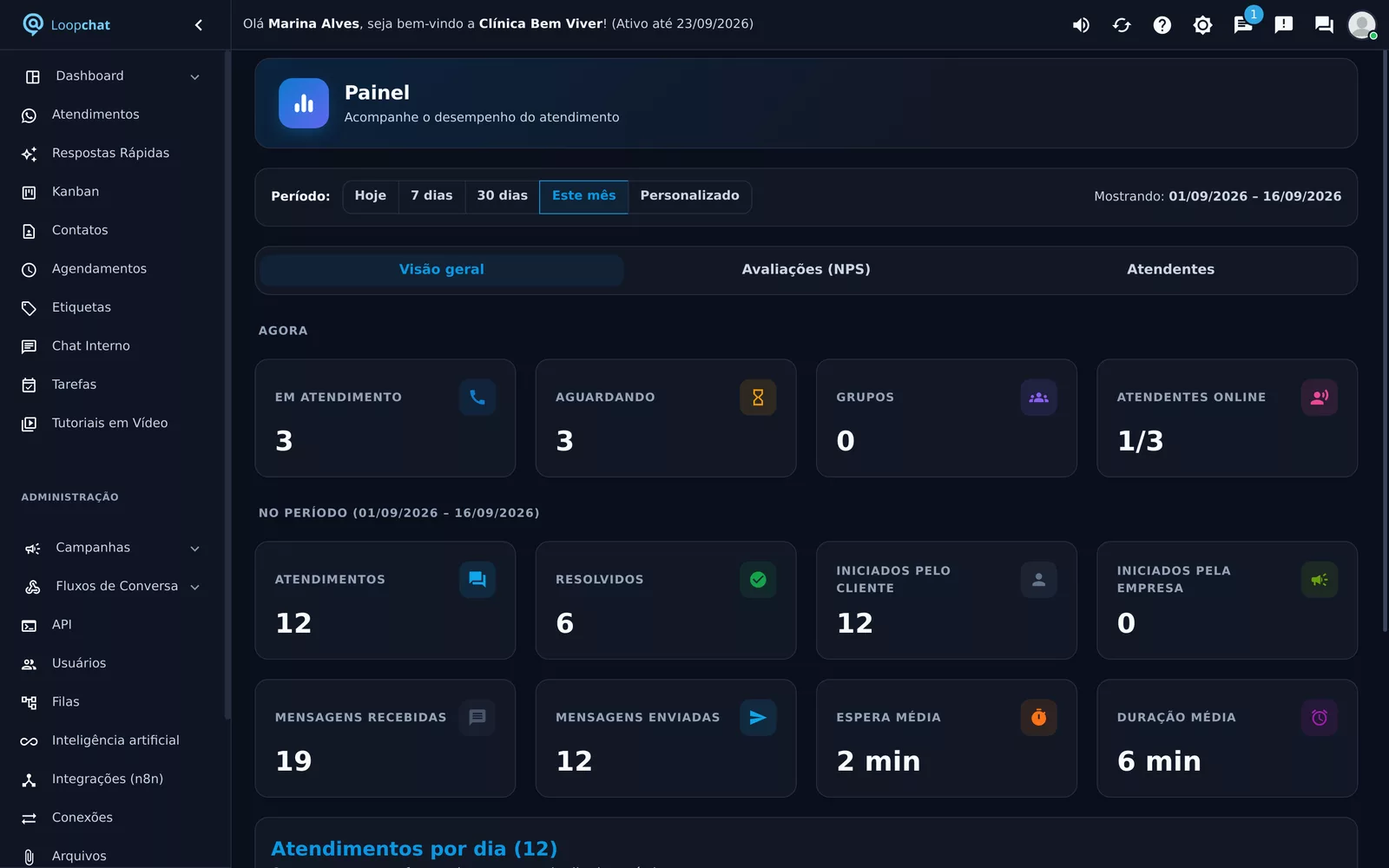This screenshot has height=868, width=1389.
Task: Open Agendamentos in the sidebar
Action: point(113,269)
